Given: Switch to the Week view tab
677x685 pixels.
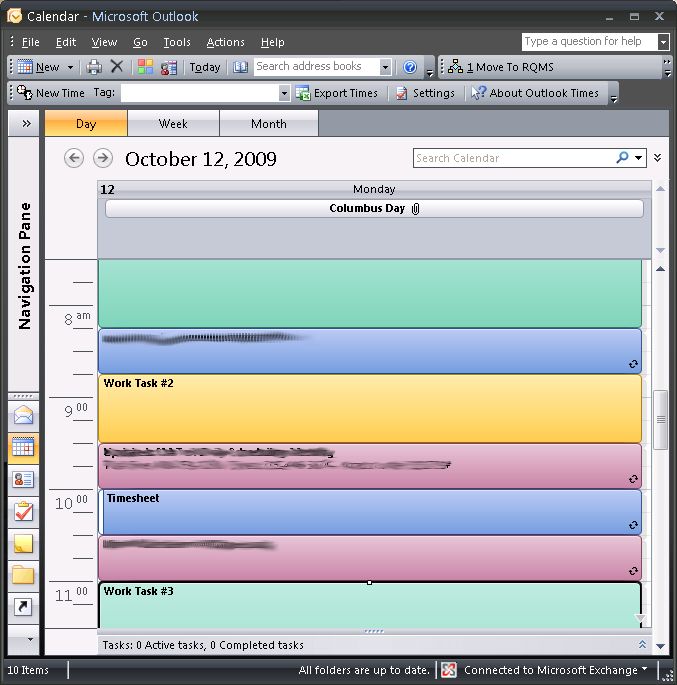Looking at the screenshot, I should (x=173, y=124).
